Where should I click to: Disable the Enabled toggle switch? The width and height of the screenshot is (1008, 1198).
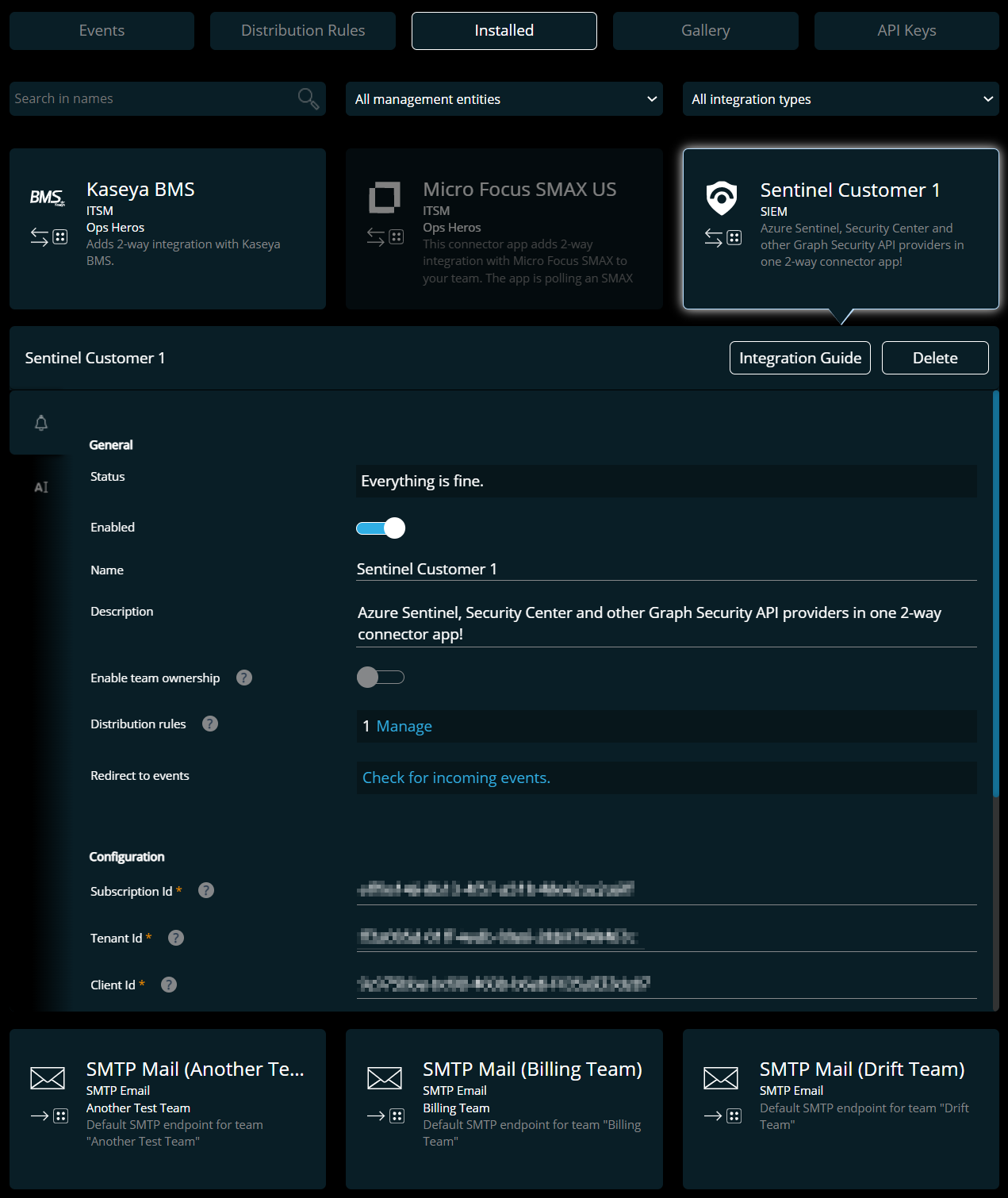click(x=381, y=528)
